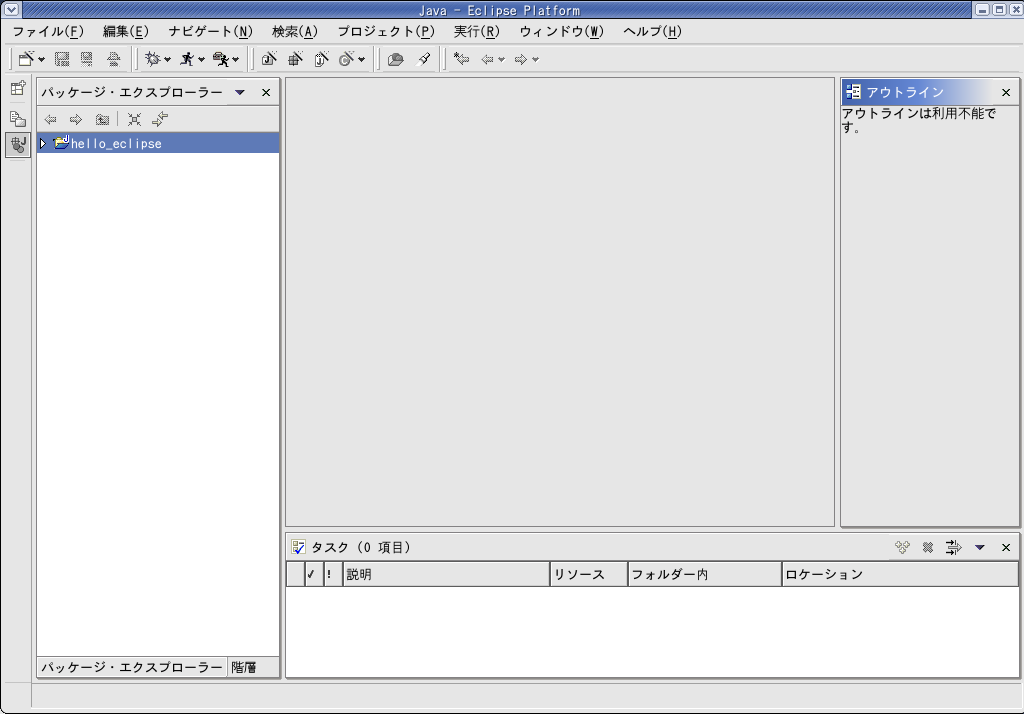
Task: Open the Package Explorer view menu triangle
Action: [x=240, y=93]
